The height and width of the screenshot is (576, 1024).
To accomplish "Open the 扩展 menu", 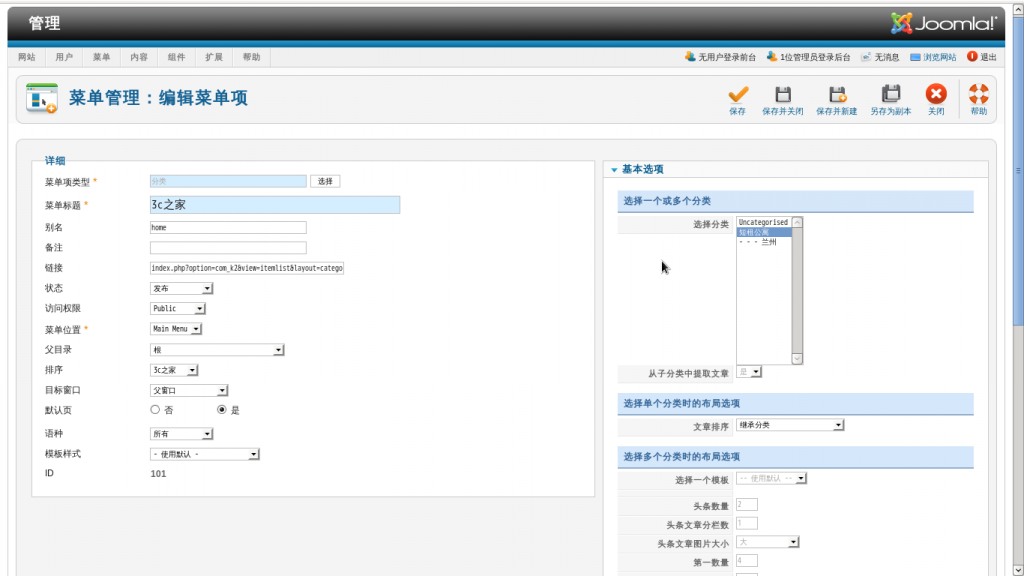I will coord(214,57).
